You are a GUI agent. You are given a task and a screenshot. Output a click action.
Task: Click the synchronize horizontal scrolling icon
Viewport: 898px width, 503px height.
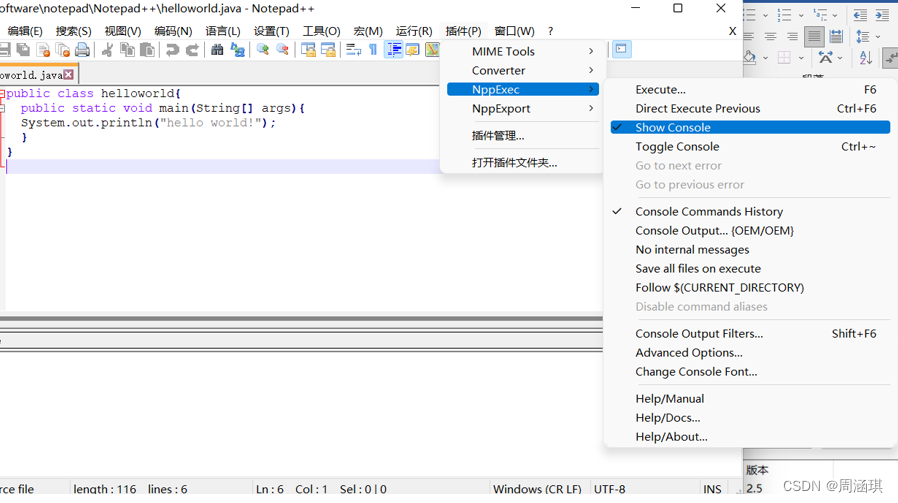(x=328, y=50)
